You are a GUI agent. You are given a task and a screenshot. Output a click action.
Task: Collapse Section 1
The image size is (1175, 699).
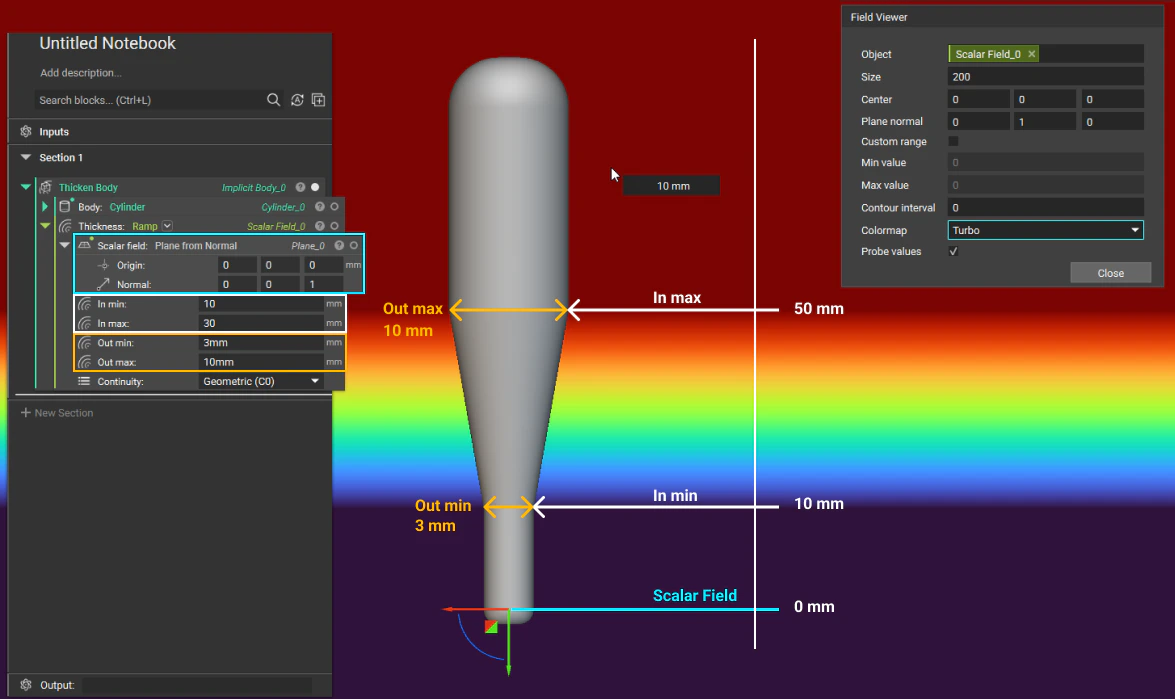26,157
